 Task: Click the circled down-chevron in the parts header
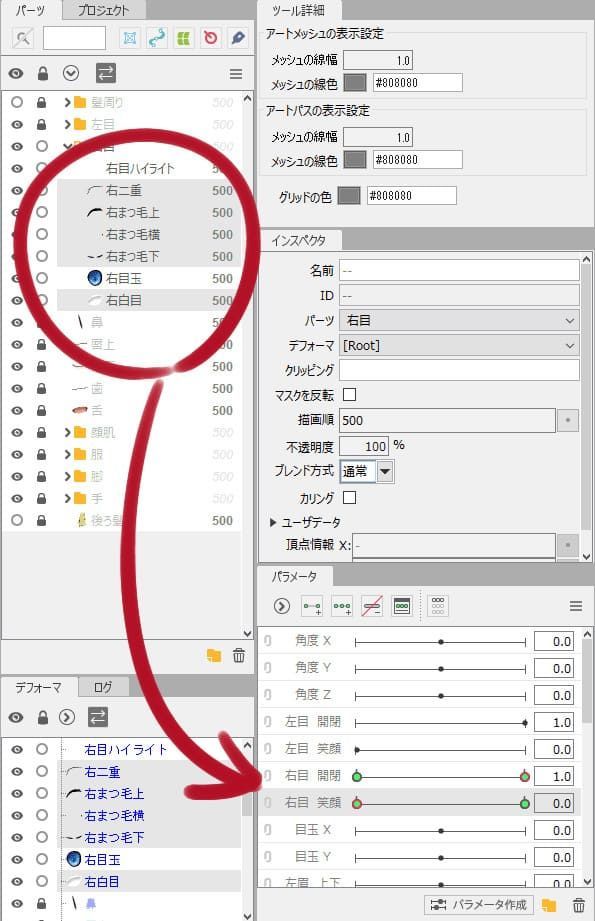(71, 73)
